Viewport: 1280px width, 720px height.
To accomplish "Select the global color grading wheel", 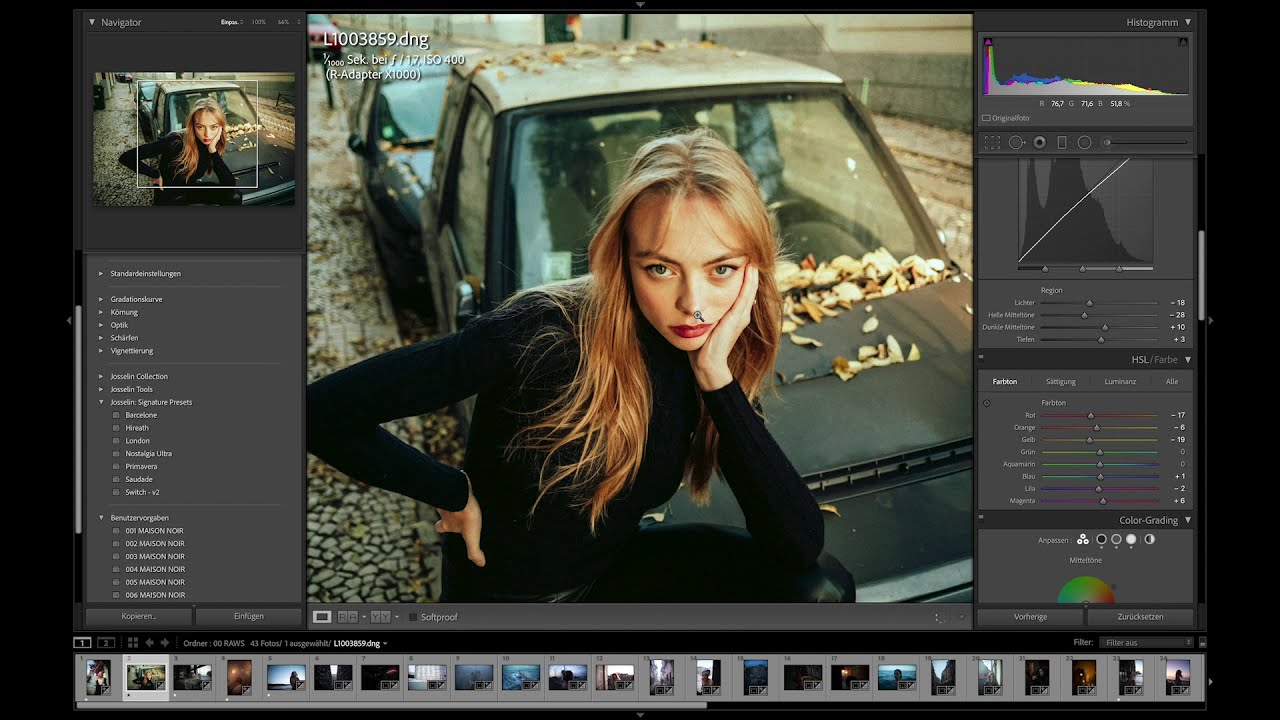I will point(1149,539).
